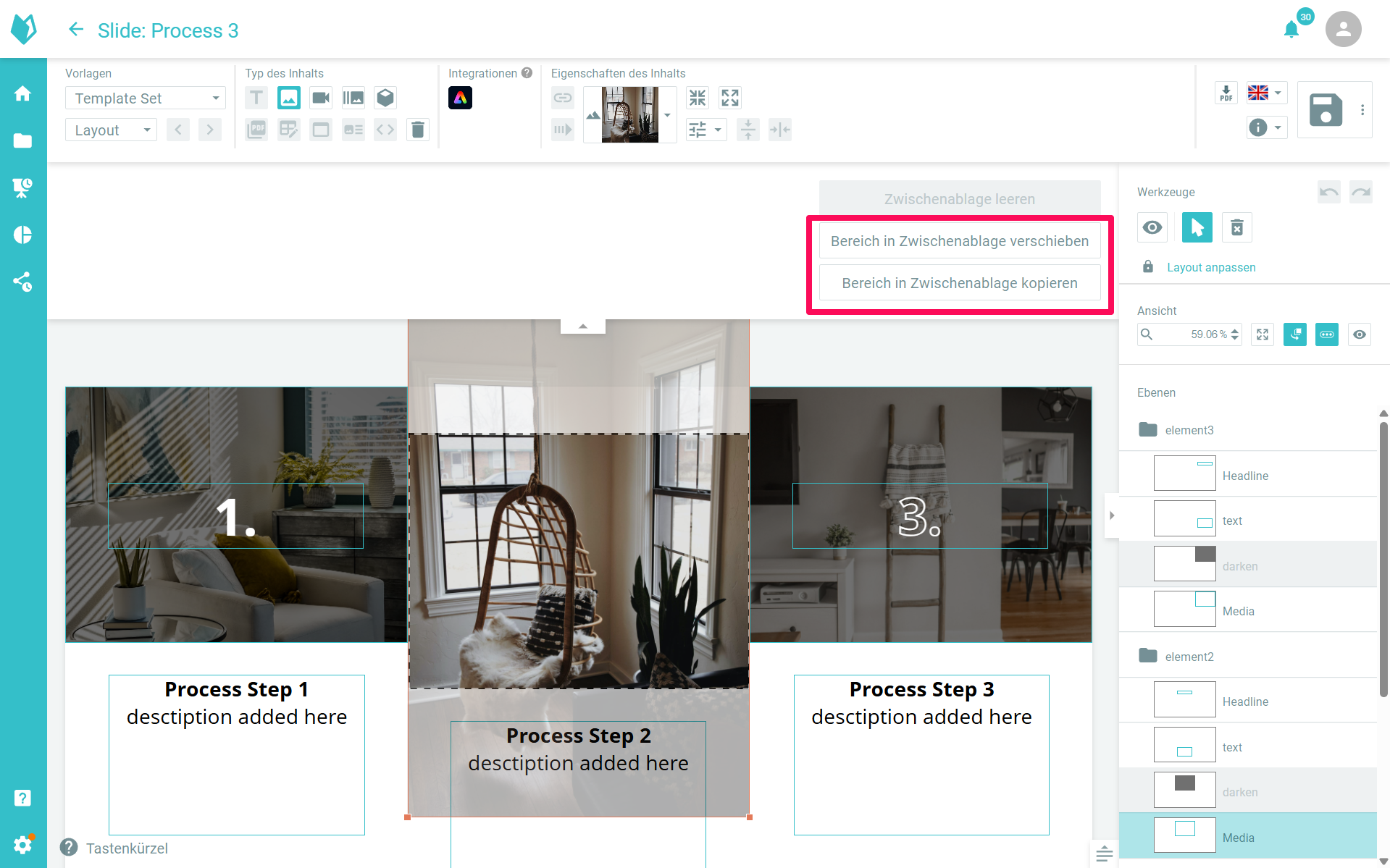Download the slide as PDF
Image resolution: width=1390 pixels, height=868 pixels.
point(1226,93)
